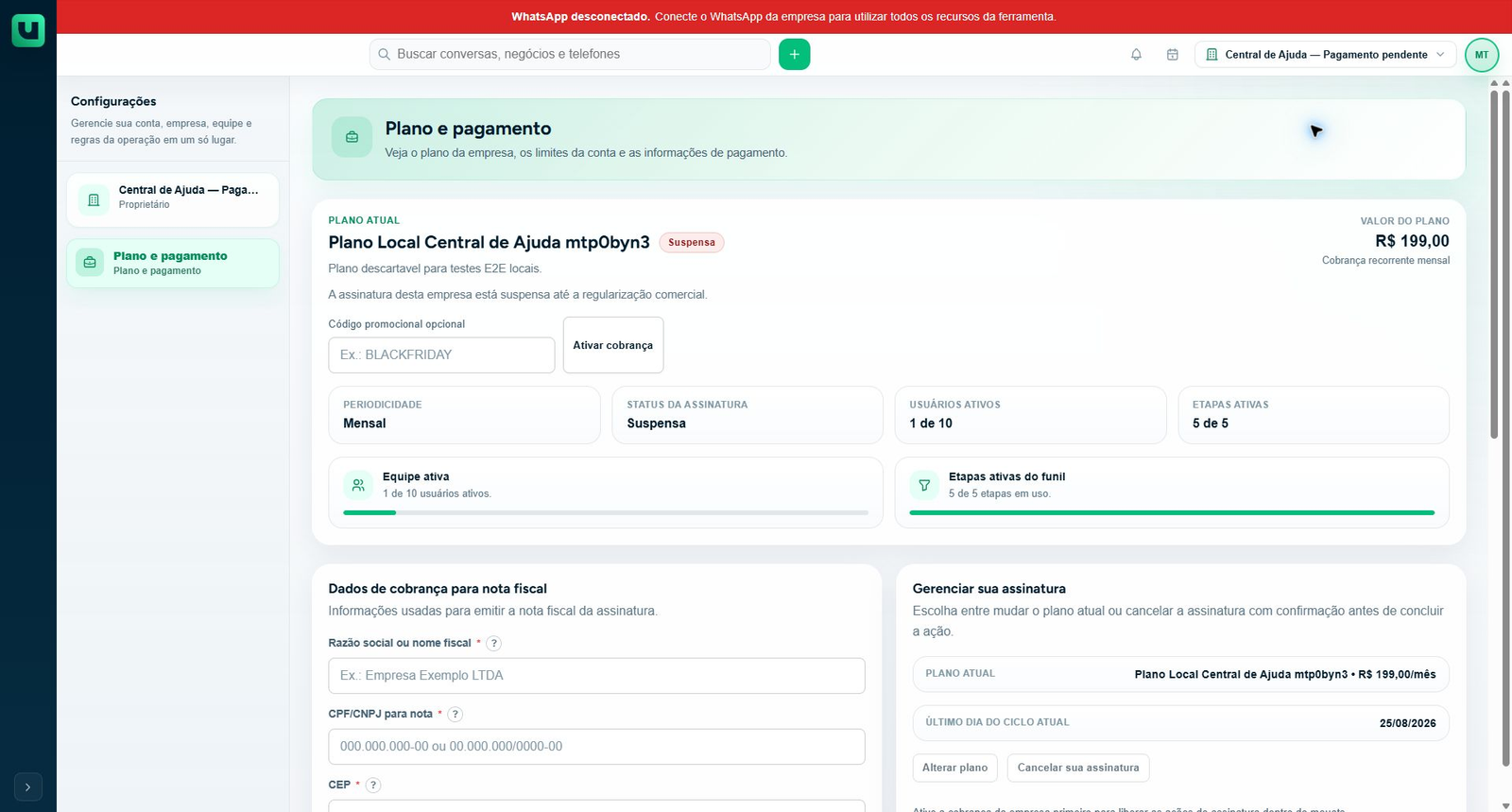This screenshot has width=1512, height=812.
Task: Click the Suspensa status badge
Action: pos(692,243)
